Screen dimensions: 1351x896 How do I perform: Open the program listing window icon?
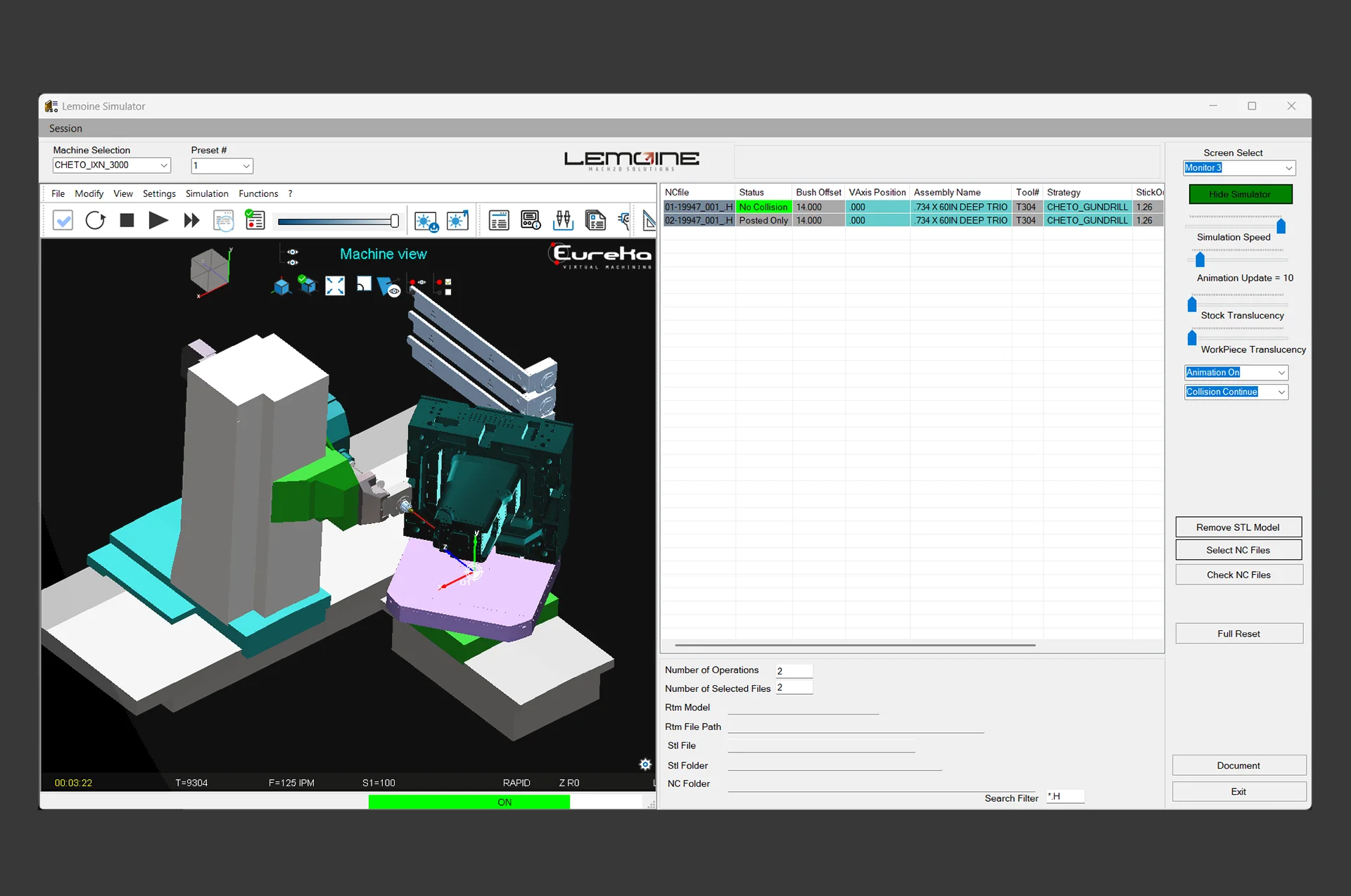tap(499, 221)
